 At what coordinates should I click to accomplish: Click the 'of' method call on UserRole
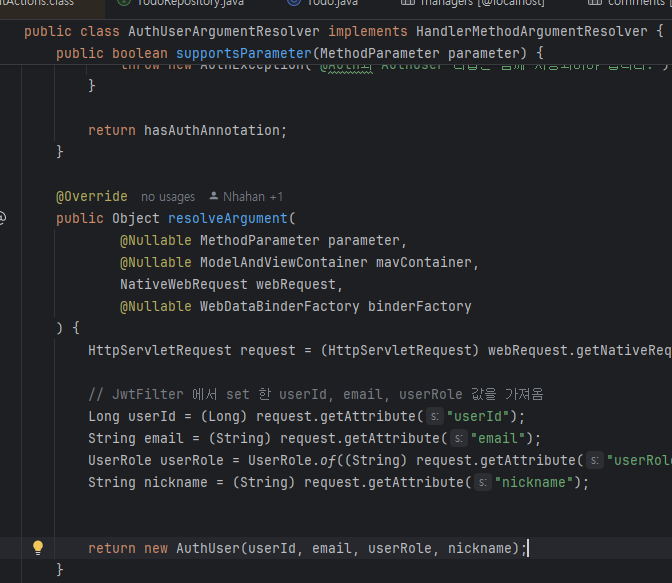click(328, 460)
